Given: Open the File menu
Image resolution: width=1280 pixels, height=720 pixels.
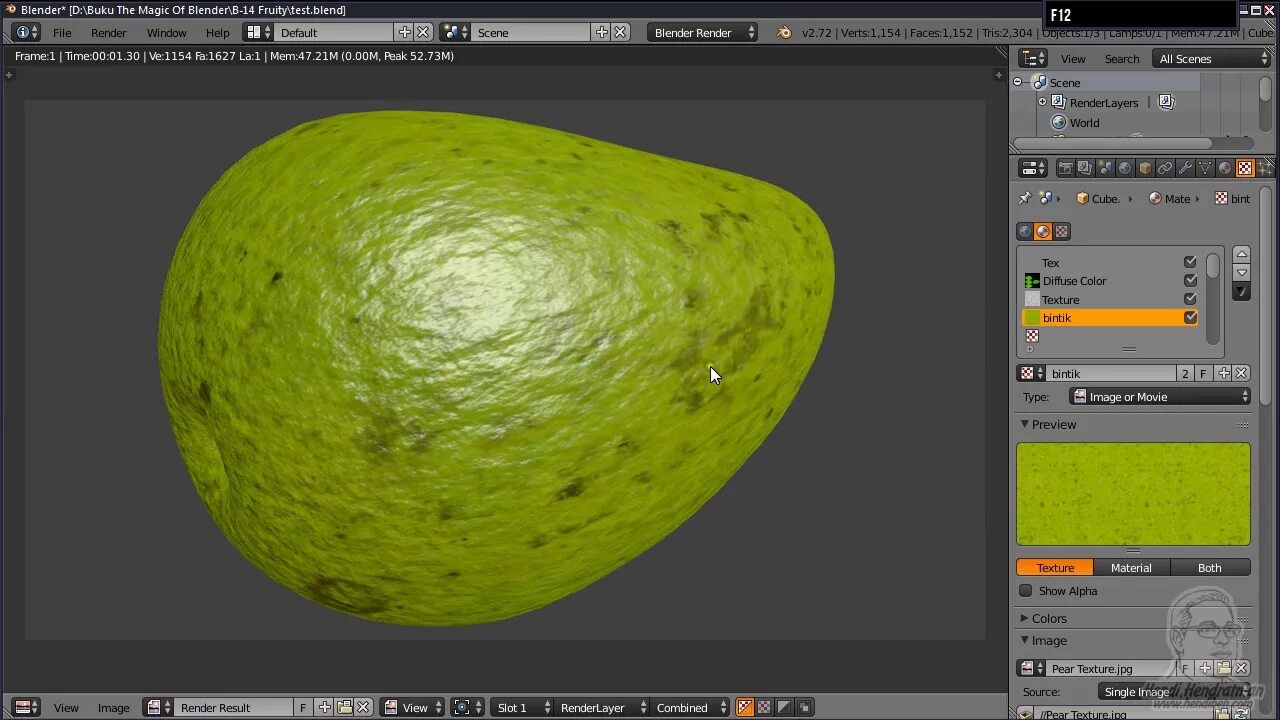Looking at the screenshot, I should tap(62, 33).
